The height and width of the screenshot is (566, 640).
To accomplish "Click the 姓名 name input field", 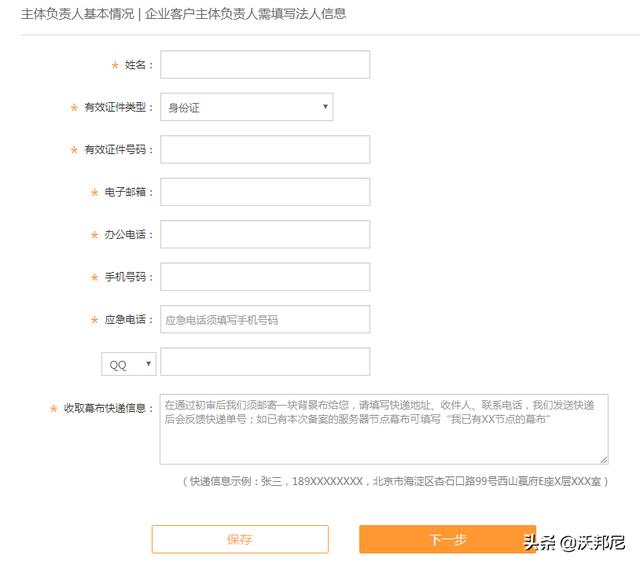I will coord(265,64).
